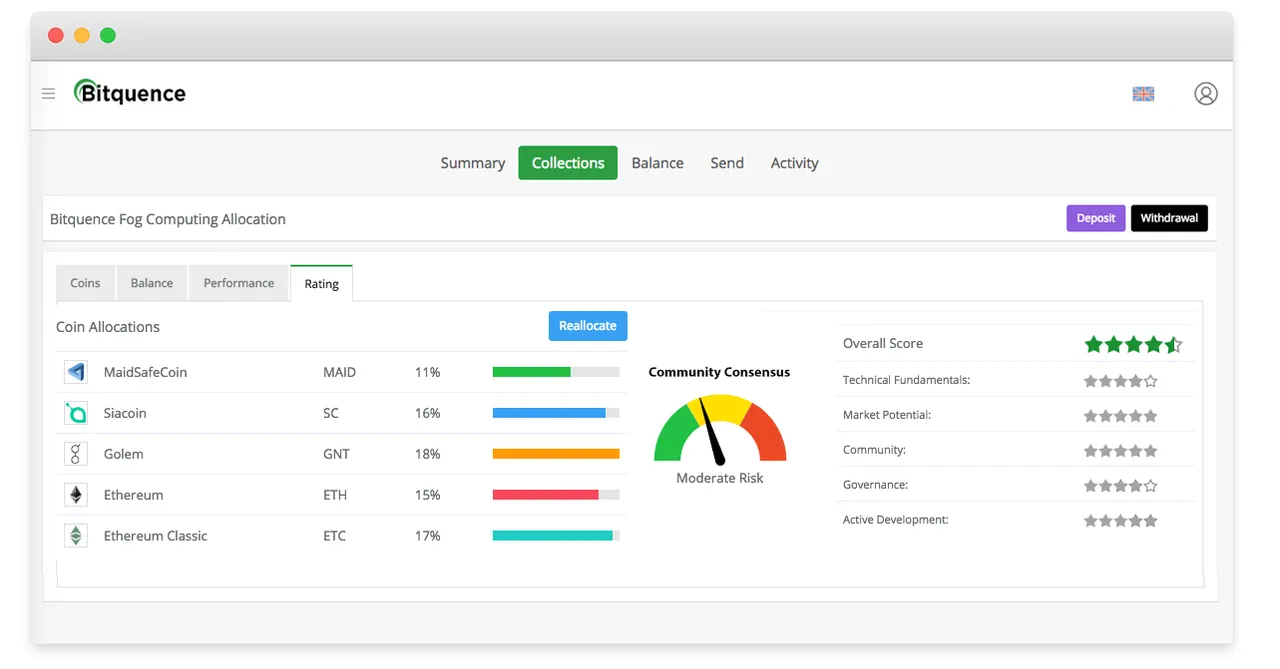
Task: Open the Performance tab
Action: (238, 283)
